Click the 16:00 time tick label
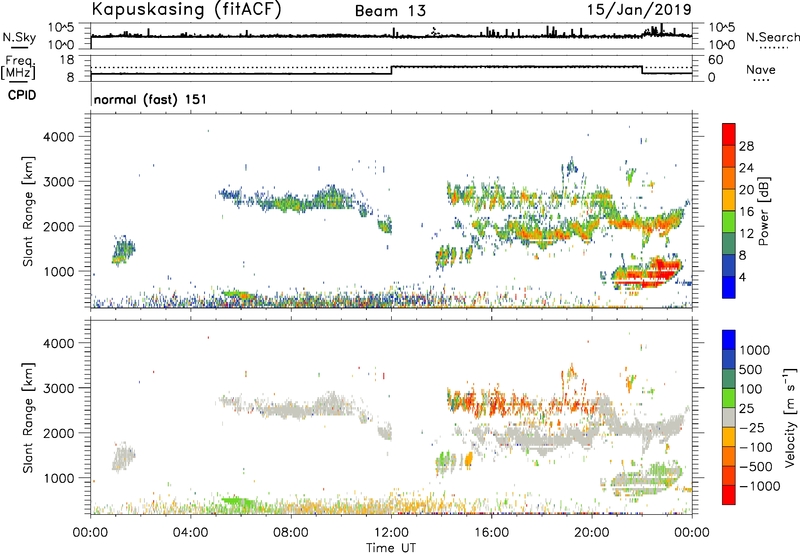The image size is (800, 554). pyautogui.click(x=491, y=533)
